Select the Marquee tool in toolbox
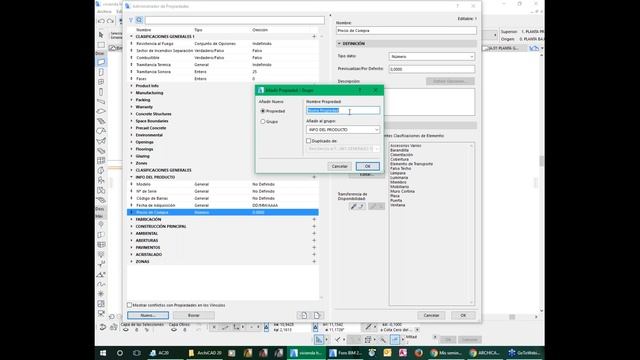640x360 pixels. coord(101,45)
